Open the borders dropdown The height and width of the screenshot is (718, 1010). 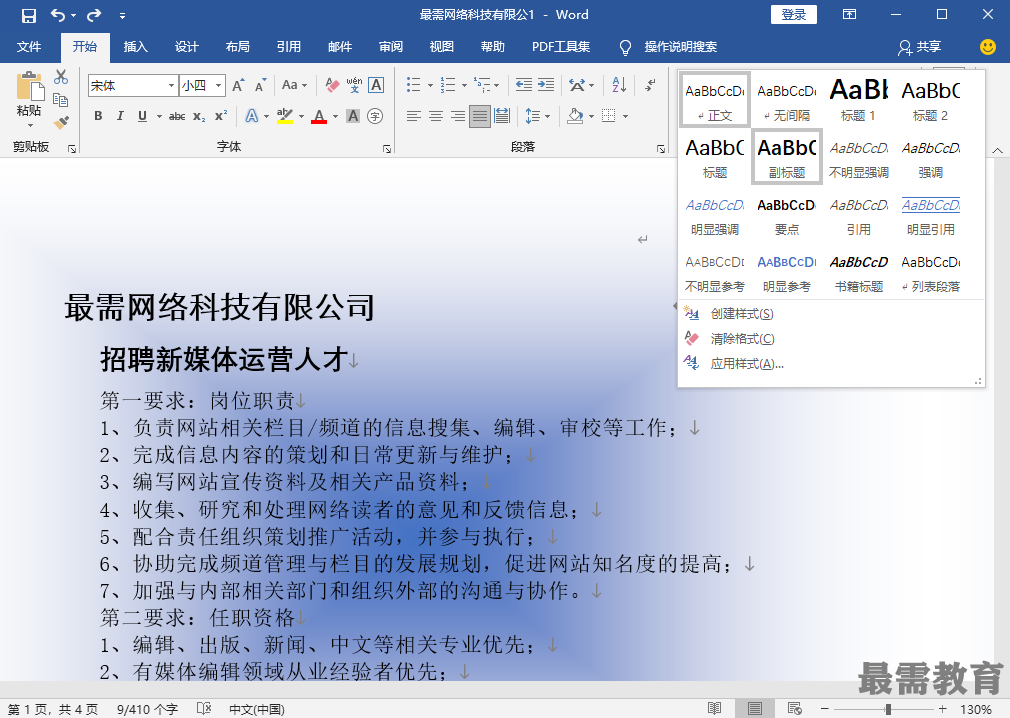coord(625,117)
